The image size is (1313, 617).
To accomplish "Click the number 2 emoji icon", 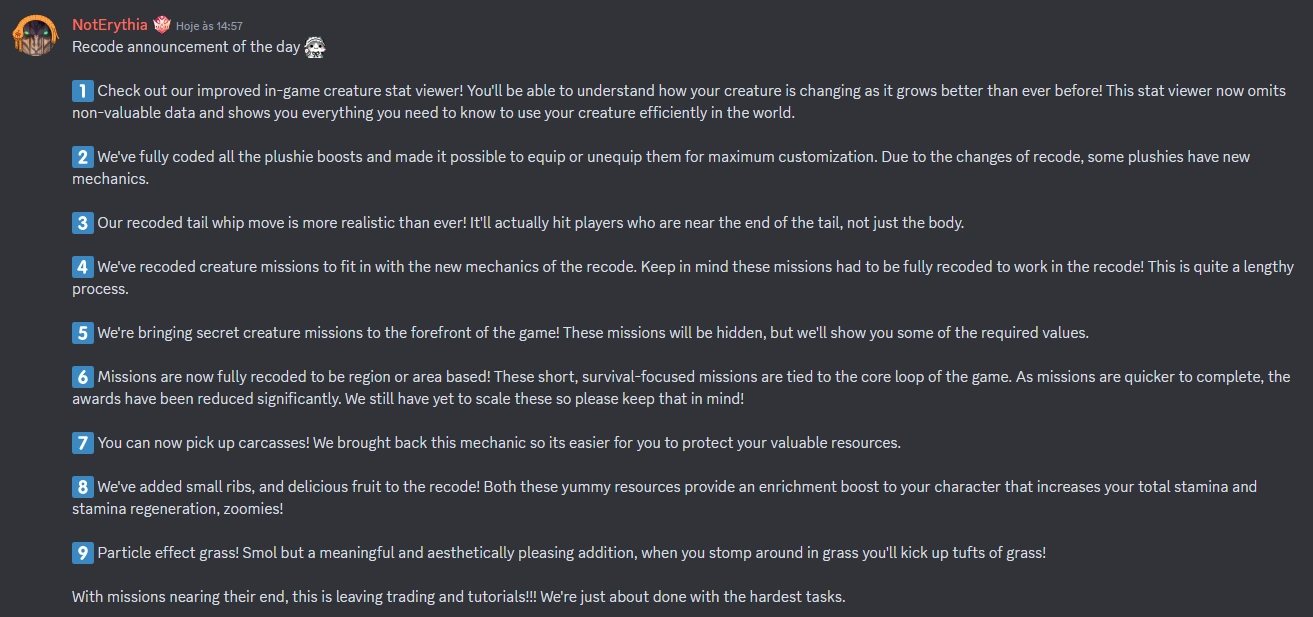I will tap(83, 157).
